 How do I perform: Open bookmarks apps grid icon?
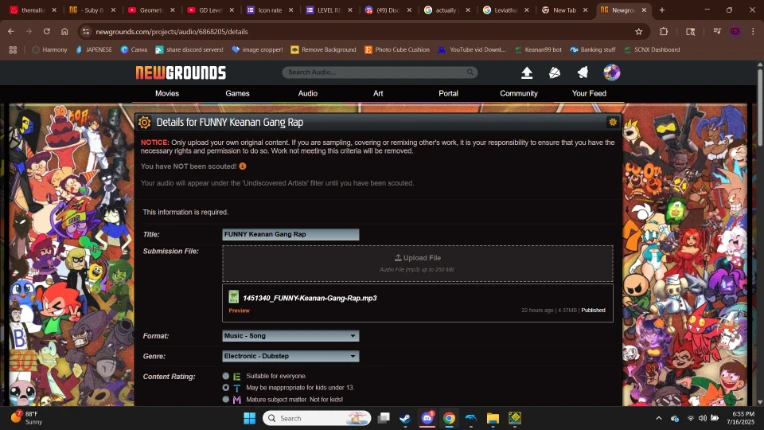coord(13,50)
